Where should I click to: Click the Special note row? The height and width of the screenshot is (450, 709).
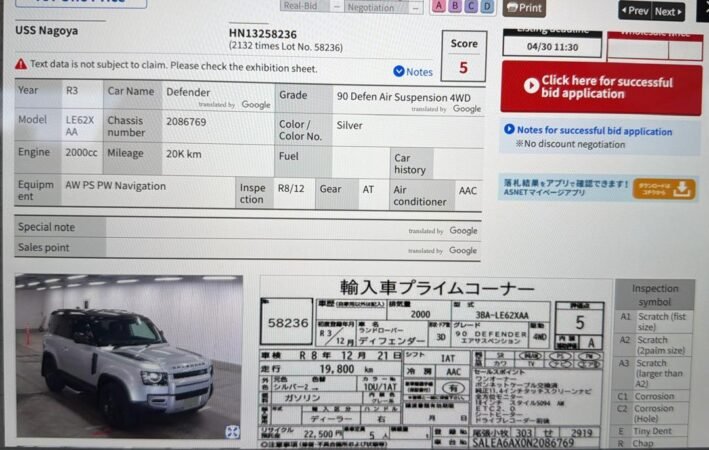[x=247, y=228]
